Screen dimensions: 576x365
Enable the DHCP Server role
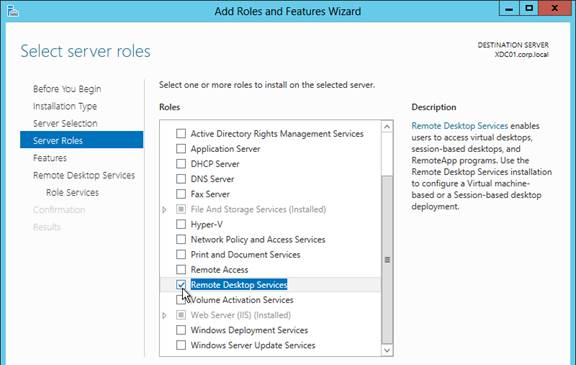(x=181, y=164)
